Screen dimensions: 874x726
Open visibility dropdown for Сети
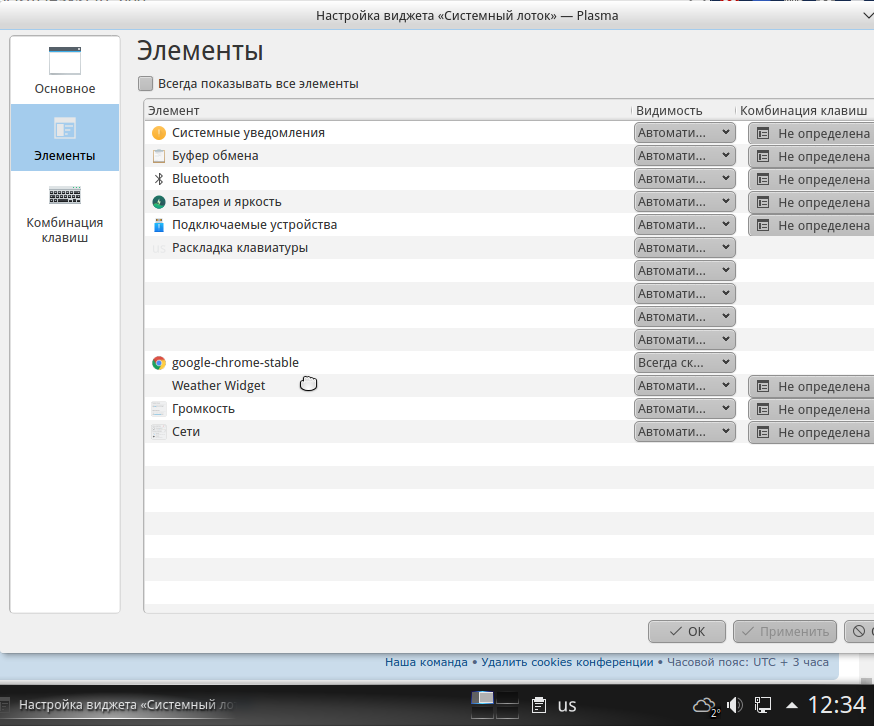[x=684, y=432]
